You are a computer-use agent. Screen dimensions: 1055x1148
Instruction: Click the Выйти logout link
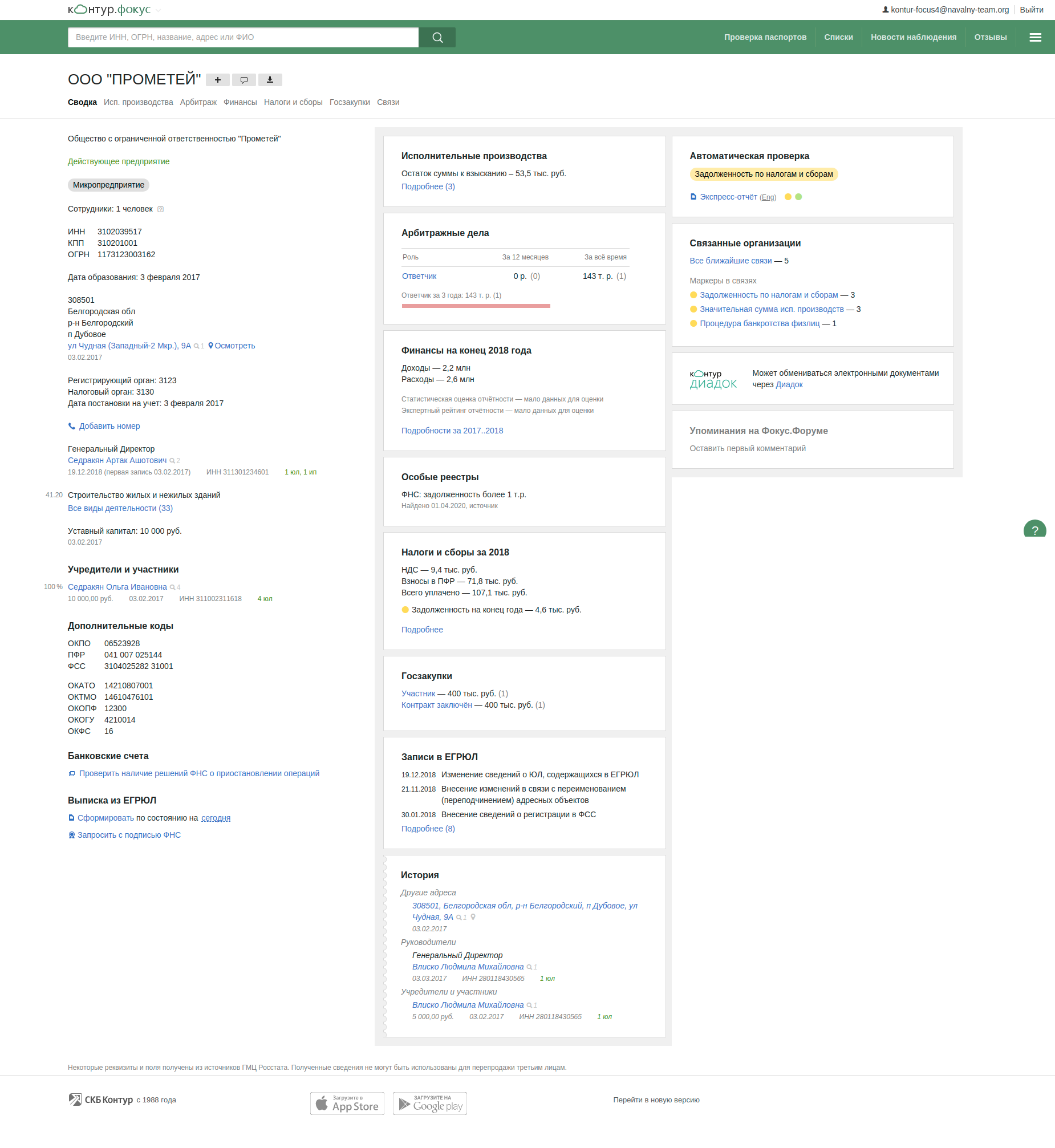point(1030,10)
